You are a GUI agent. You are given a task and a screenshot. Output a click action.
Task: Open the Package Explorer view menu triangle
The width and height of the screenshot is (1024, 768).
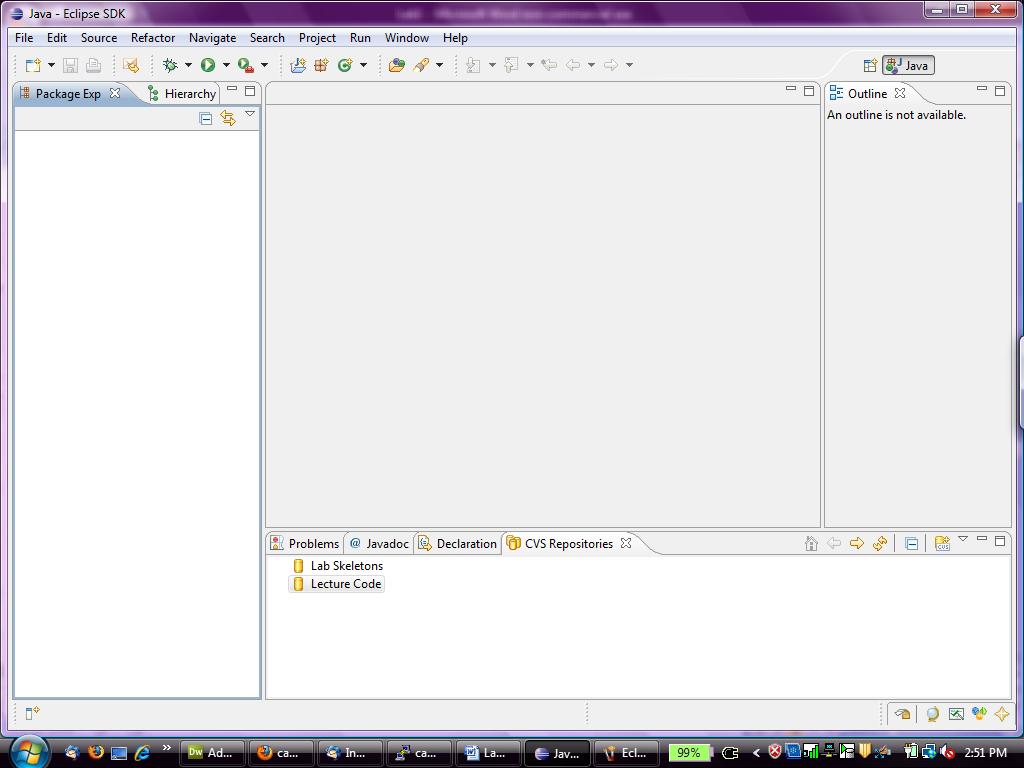coord(250,115)
